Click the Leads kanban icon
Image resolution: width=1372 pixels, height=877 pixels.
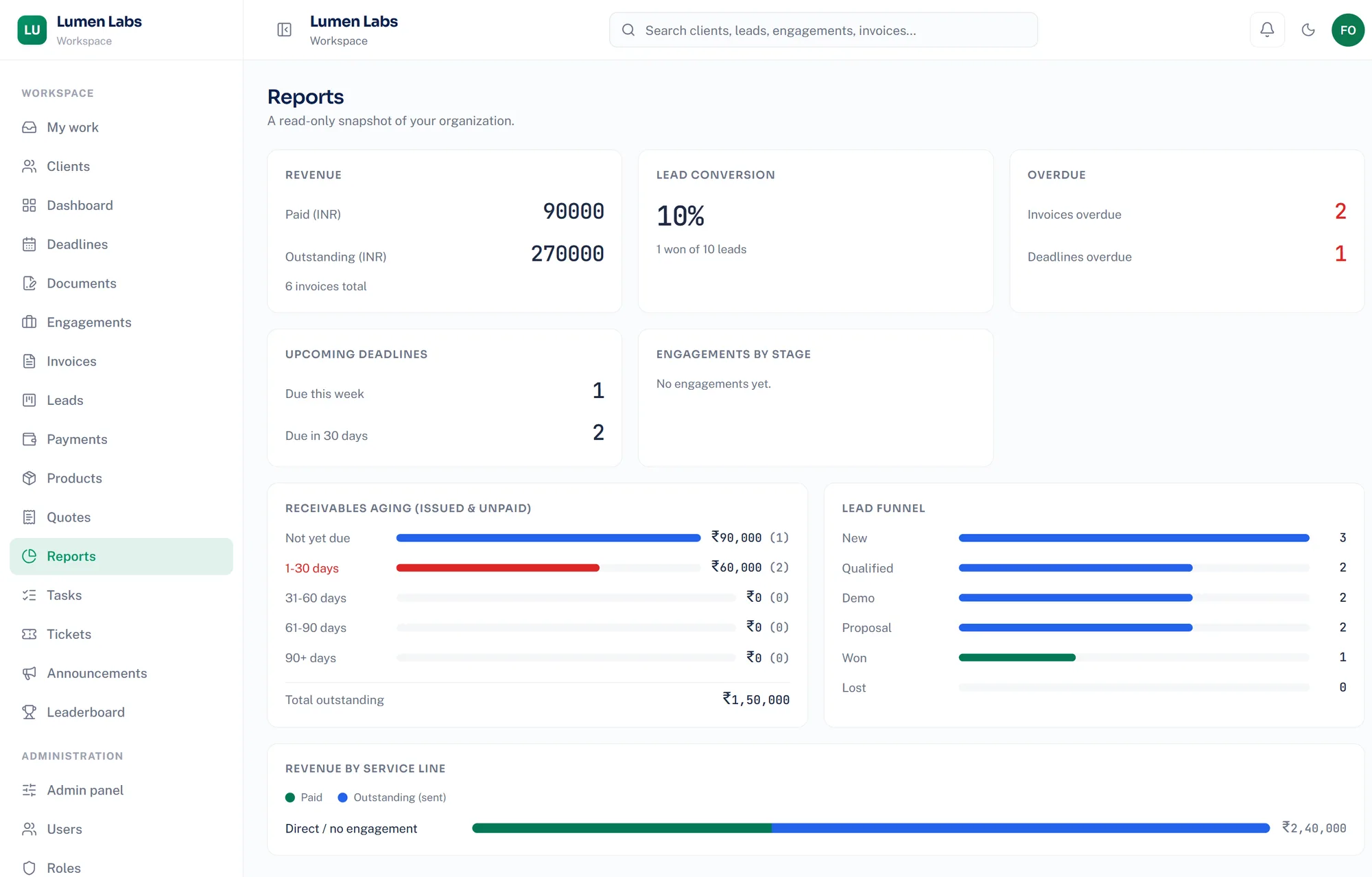[29, 401]
